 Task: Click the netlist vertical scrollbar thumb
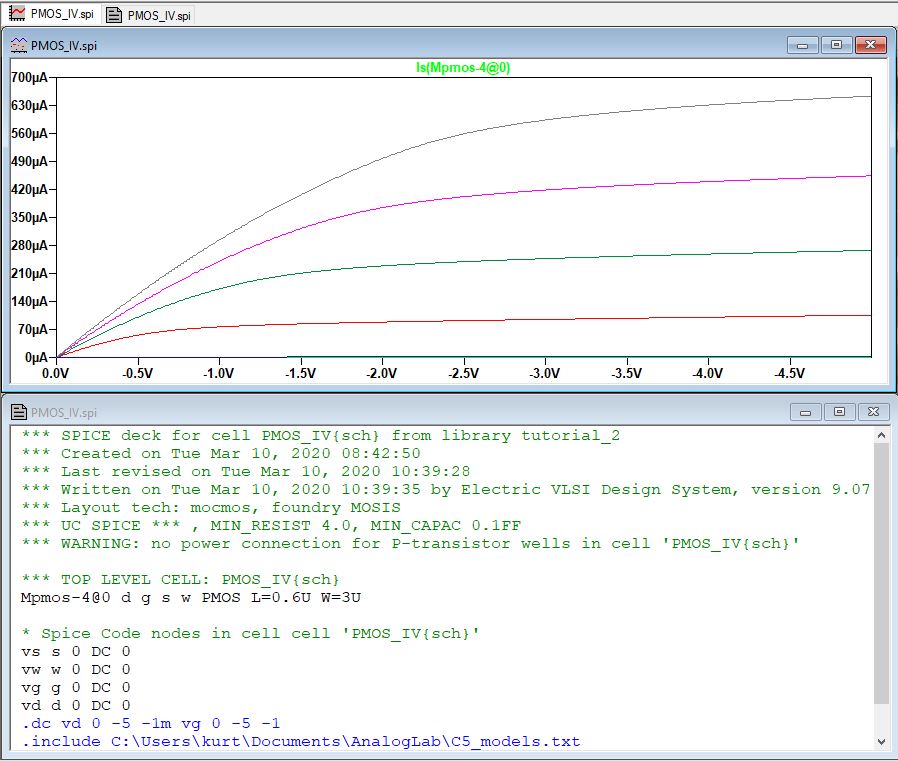tap(881, 572)
